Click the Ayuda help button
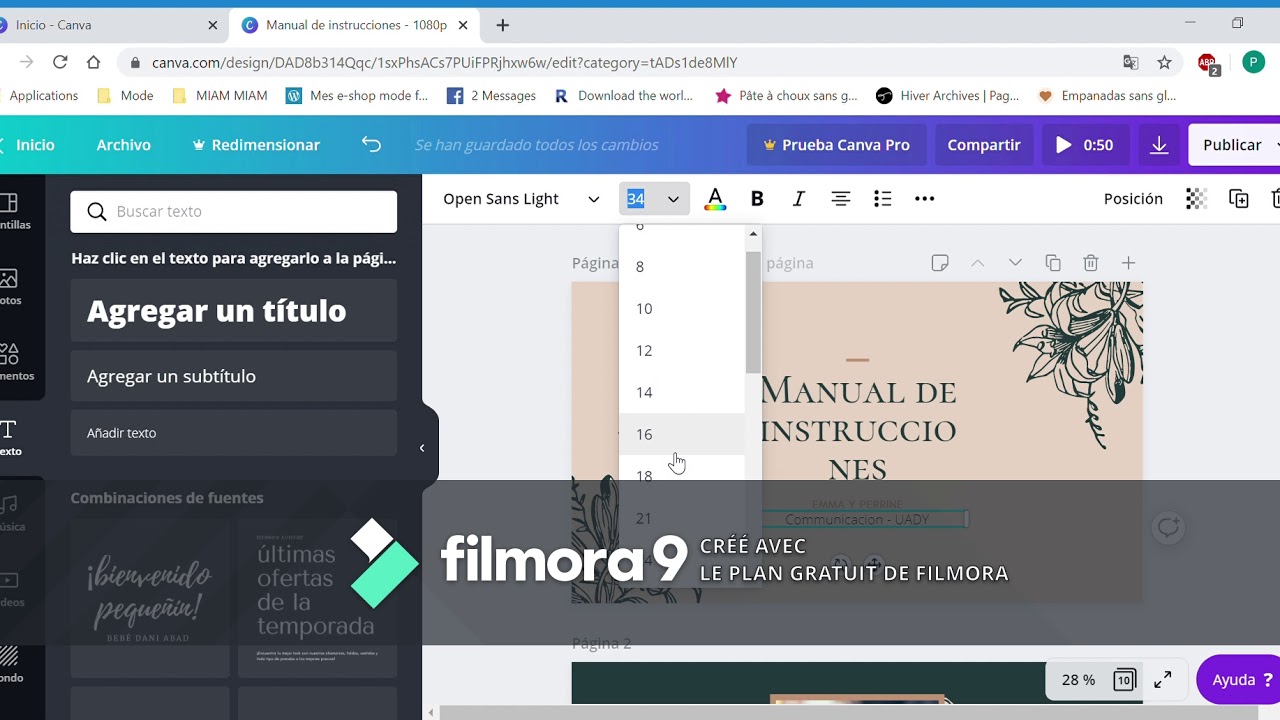The height and width of the screenshot is (720, 1280). [x=1238, y=680]
